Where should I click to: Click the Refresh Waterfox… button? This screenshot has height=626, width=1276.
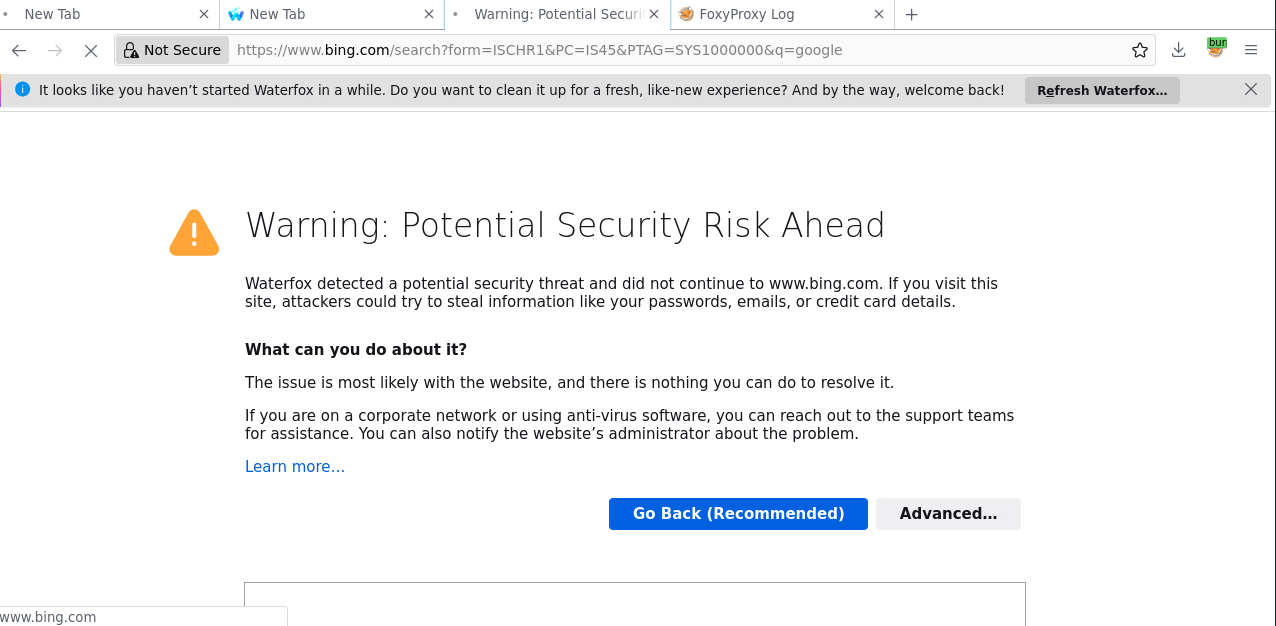tap(1102, 90)
